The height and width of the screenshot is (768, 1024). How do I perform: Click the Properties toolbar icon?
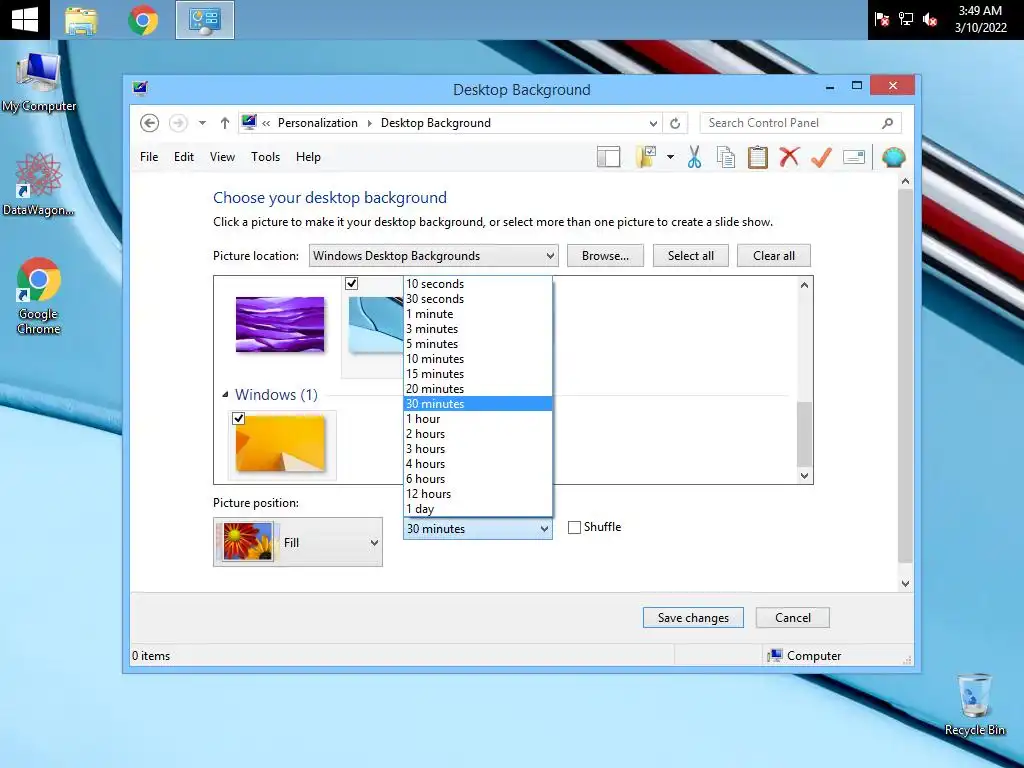click(854, 157)
